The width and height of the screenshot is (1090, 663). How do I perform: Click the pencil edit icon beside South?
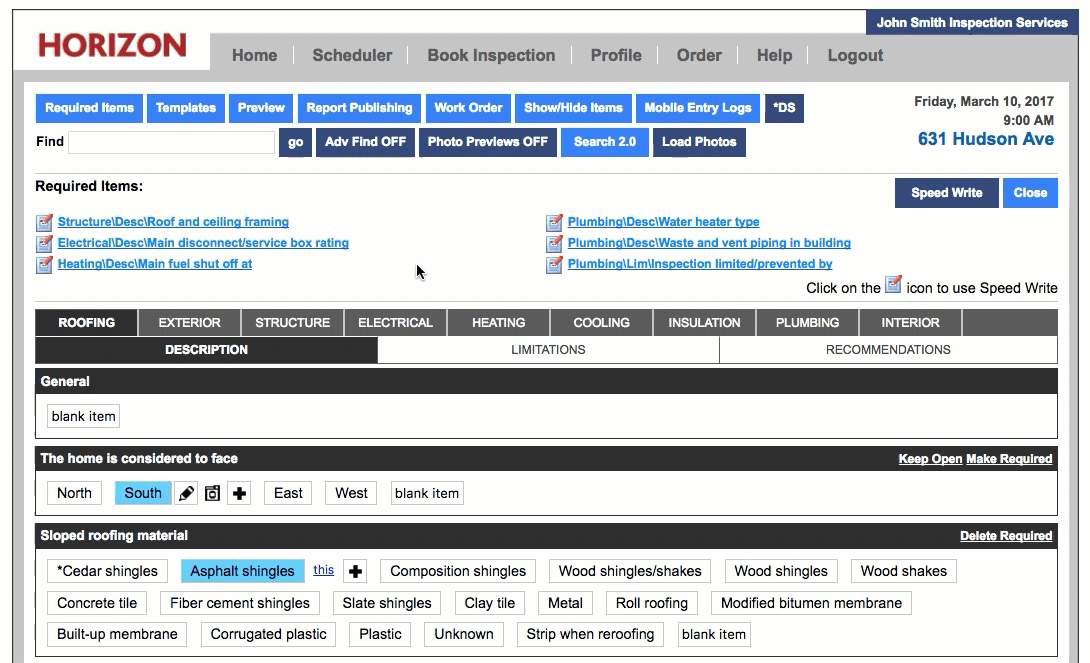point(186,493)
